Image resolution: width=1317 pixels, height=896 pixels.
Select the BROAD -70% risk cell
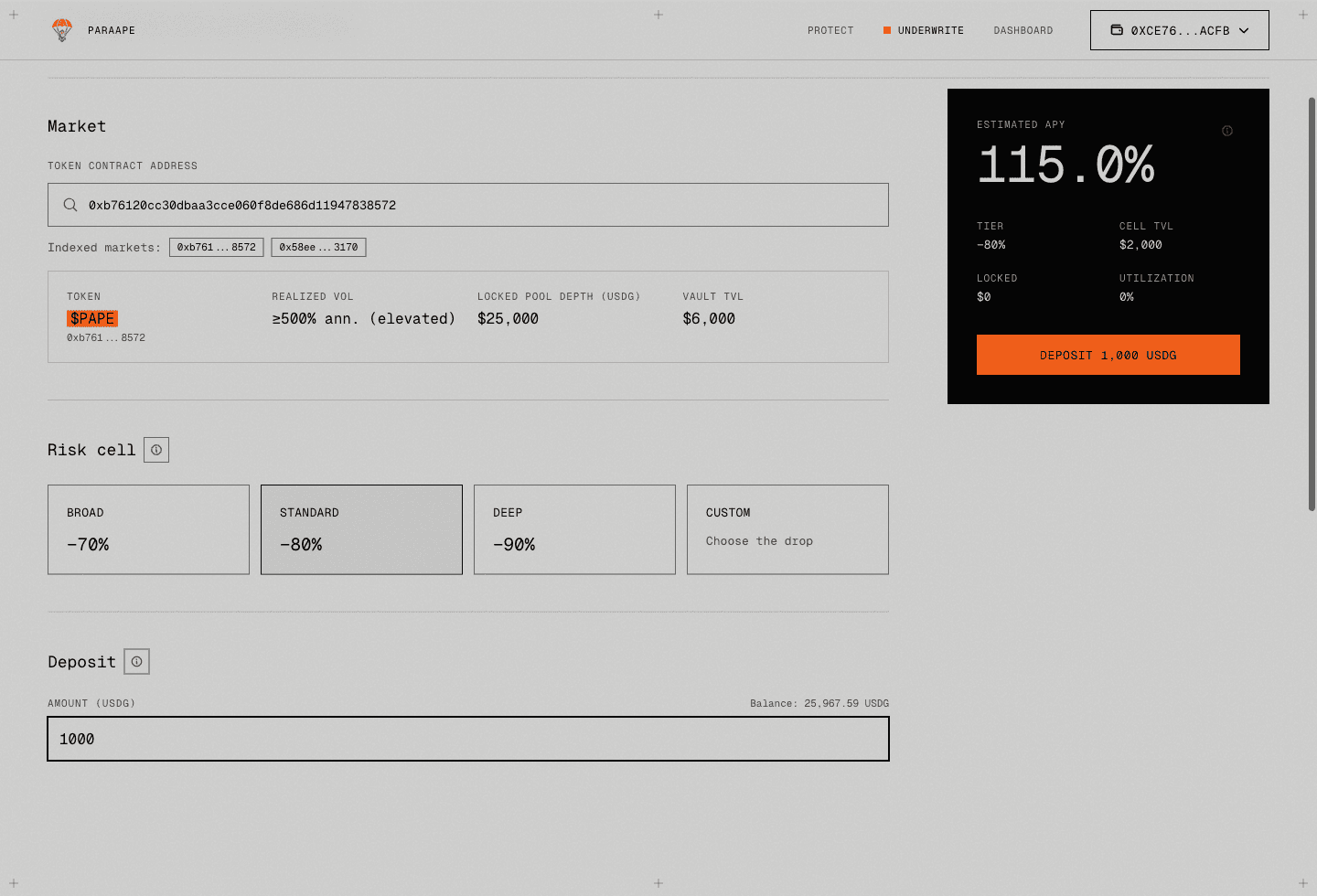(x=148, y=529)
